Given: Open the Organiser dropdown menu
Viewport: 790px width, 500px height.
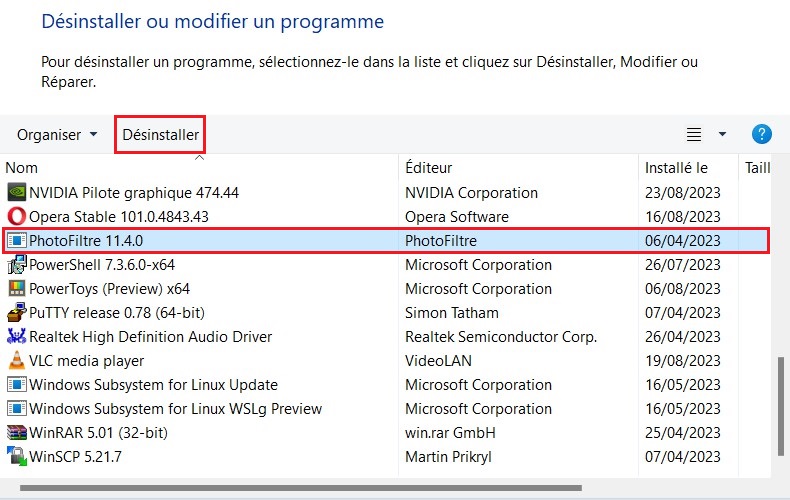Looking at the screenshot, I should 57,135.
